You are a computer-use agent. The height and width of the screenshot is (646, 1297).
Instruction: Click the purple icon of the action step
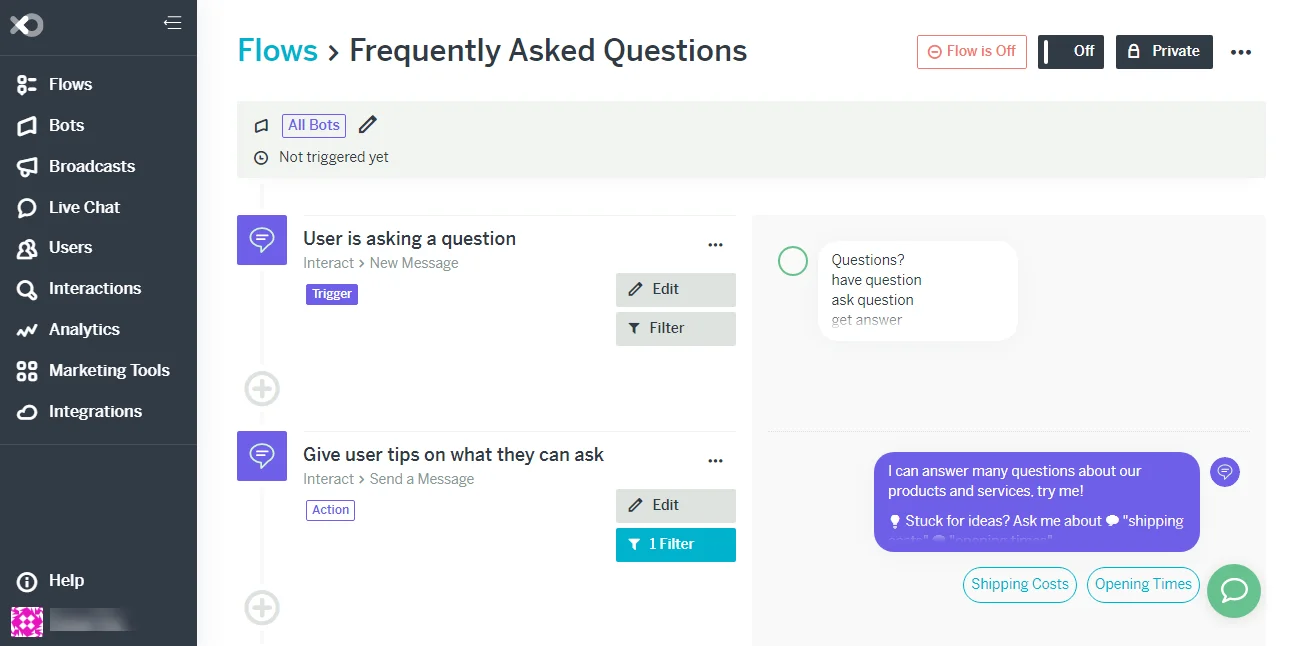pyautogui.click(x=262, y=456)
